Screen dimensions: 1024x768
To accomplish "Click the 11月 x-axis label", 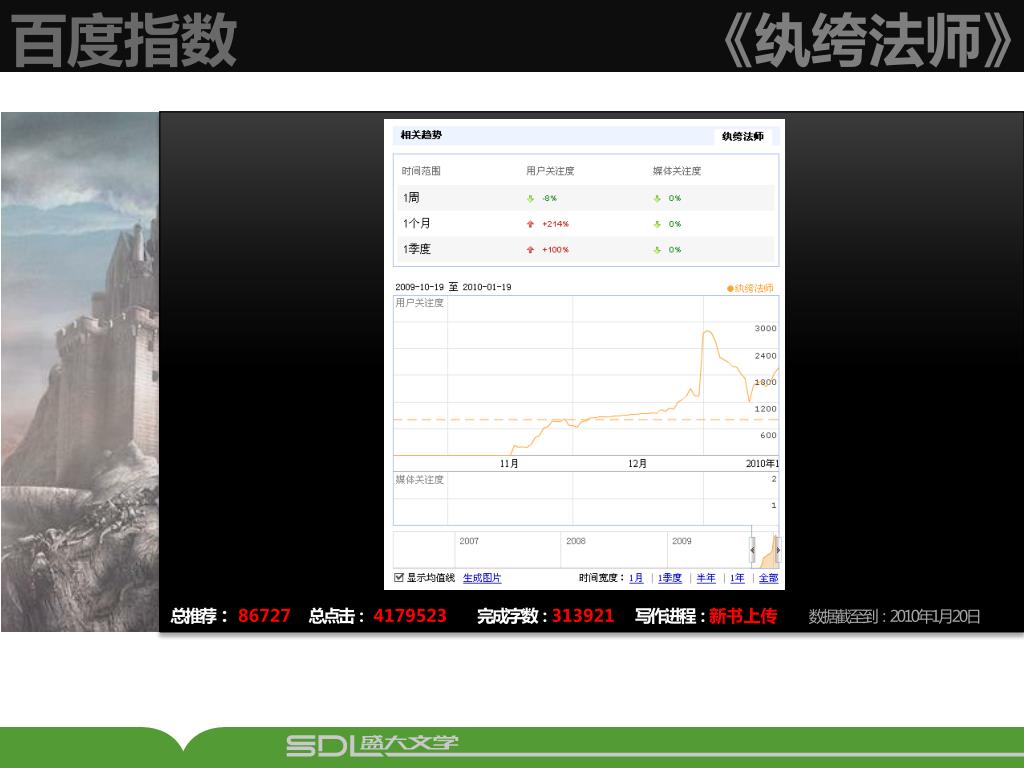I will tap(509, 464).
